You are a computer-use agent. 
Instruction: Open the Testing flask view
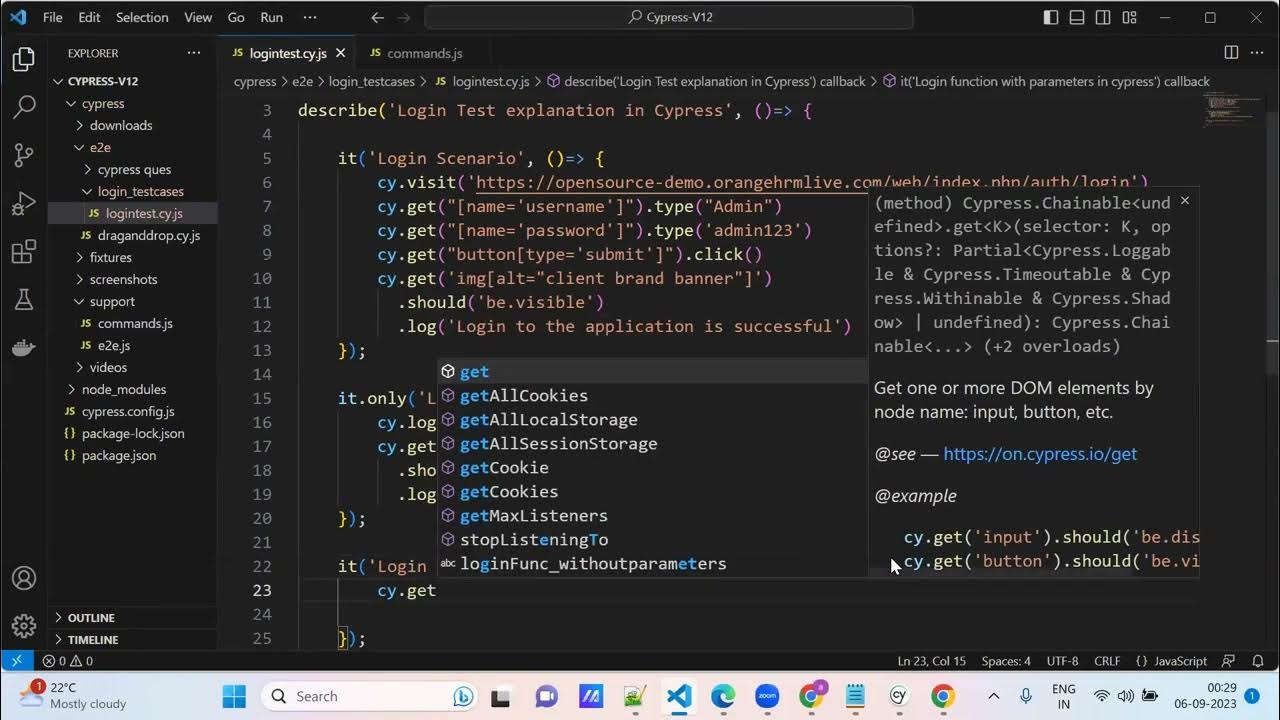coord(24,299)
